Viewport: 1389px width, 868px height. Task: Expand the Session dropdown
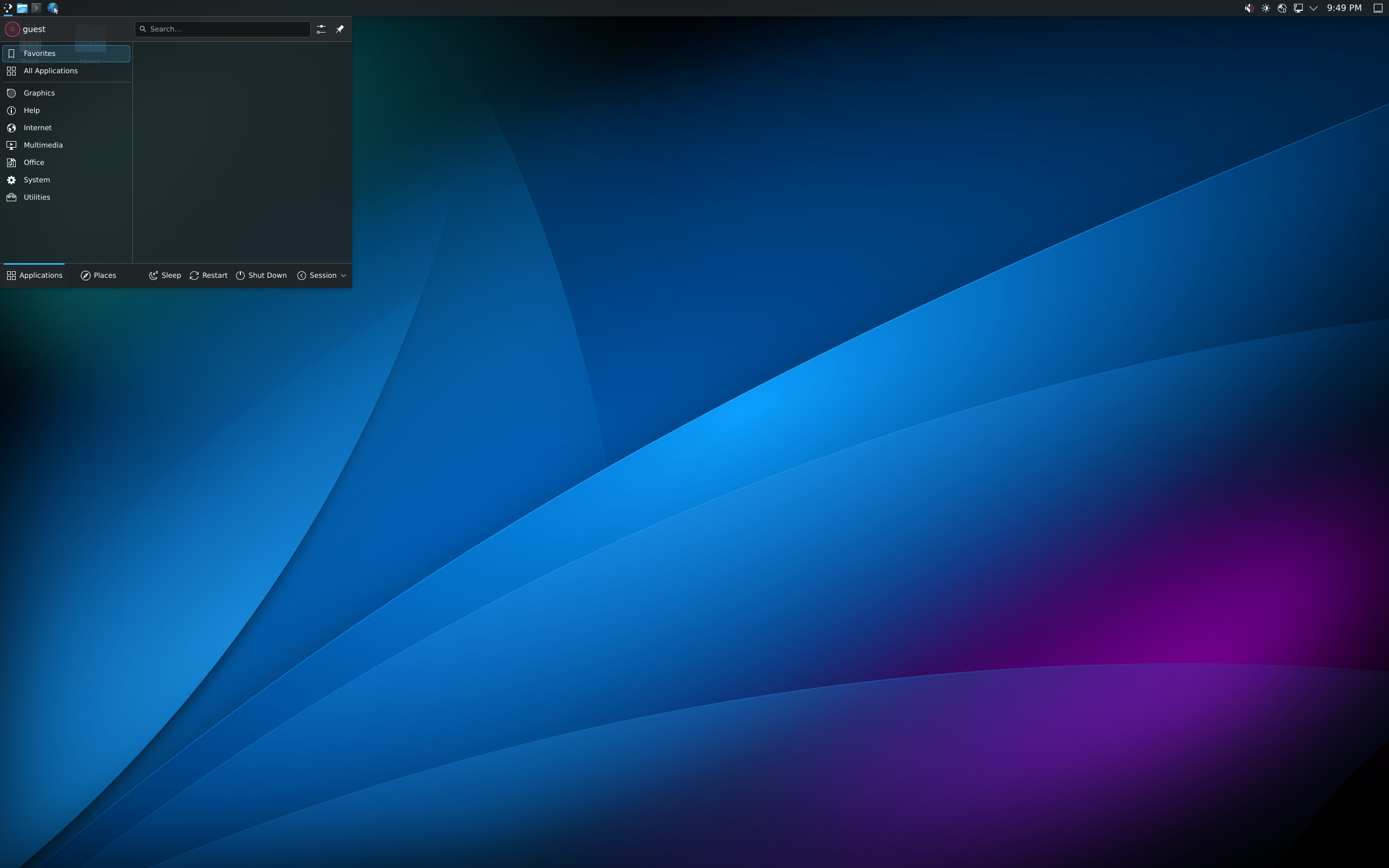pyautogui.click(x=321, y=276)
